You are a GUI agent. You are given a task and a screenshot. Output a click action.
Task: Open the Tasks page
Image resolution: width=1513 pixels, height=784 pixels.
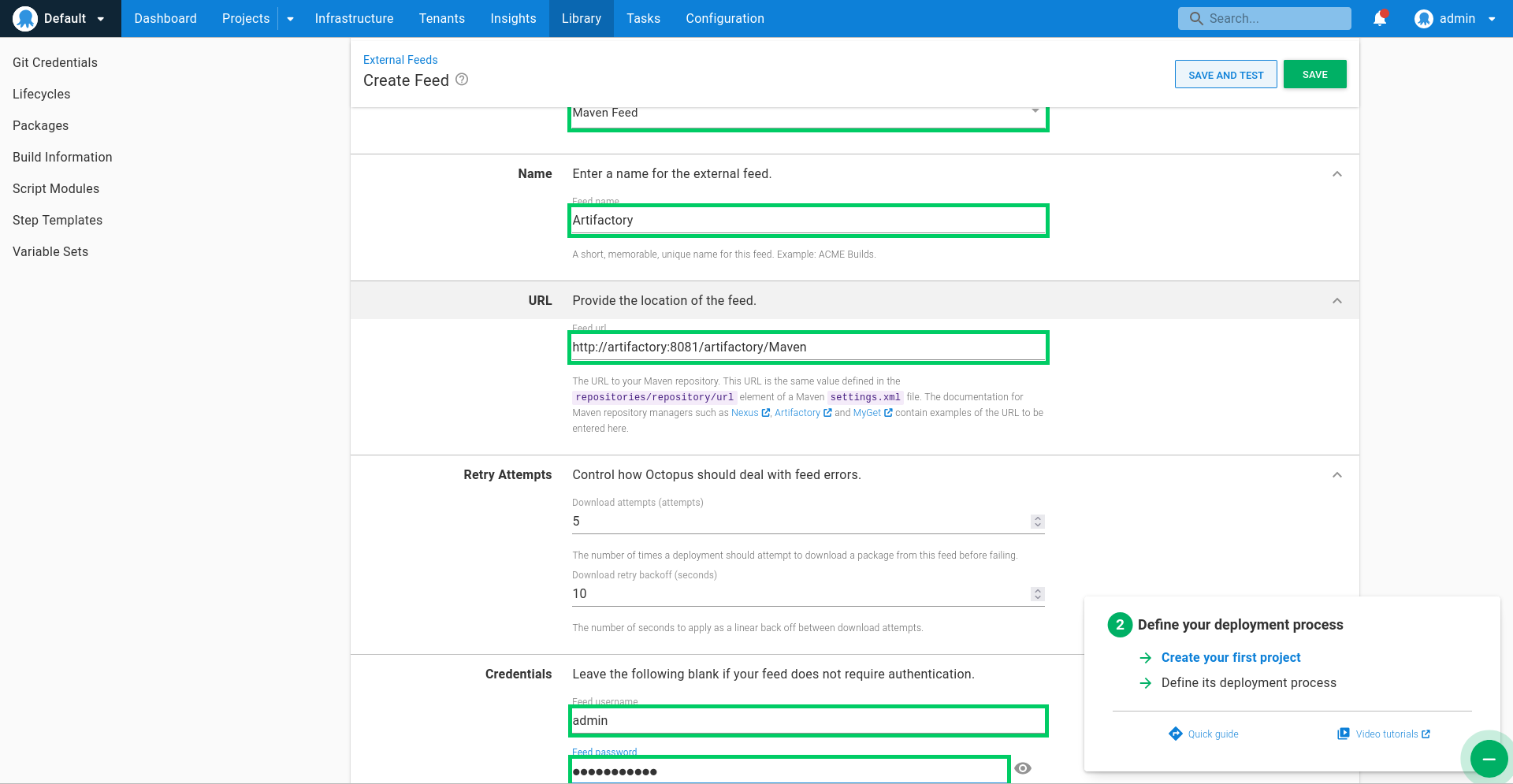pos(643,18)
